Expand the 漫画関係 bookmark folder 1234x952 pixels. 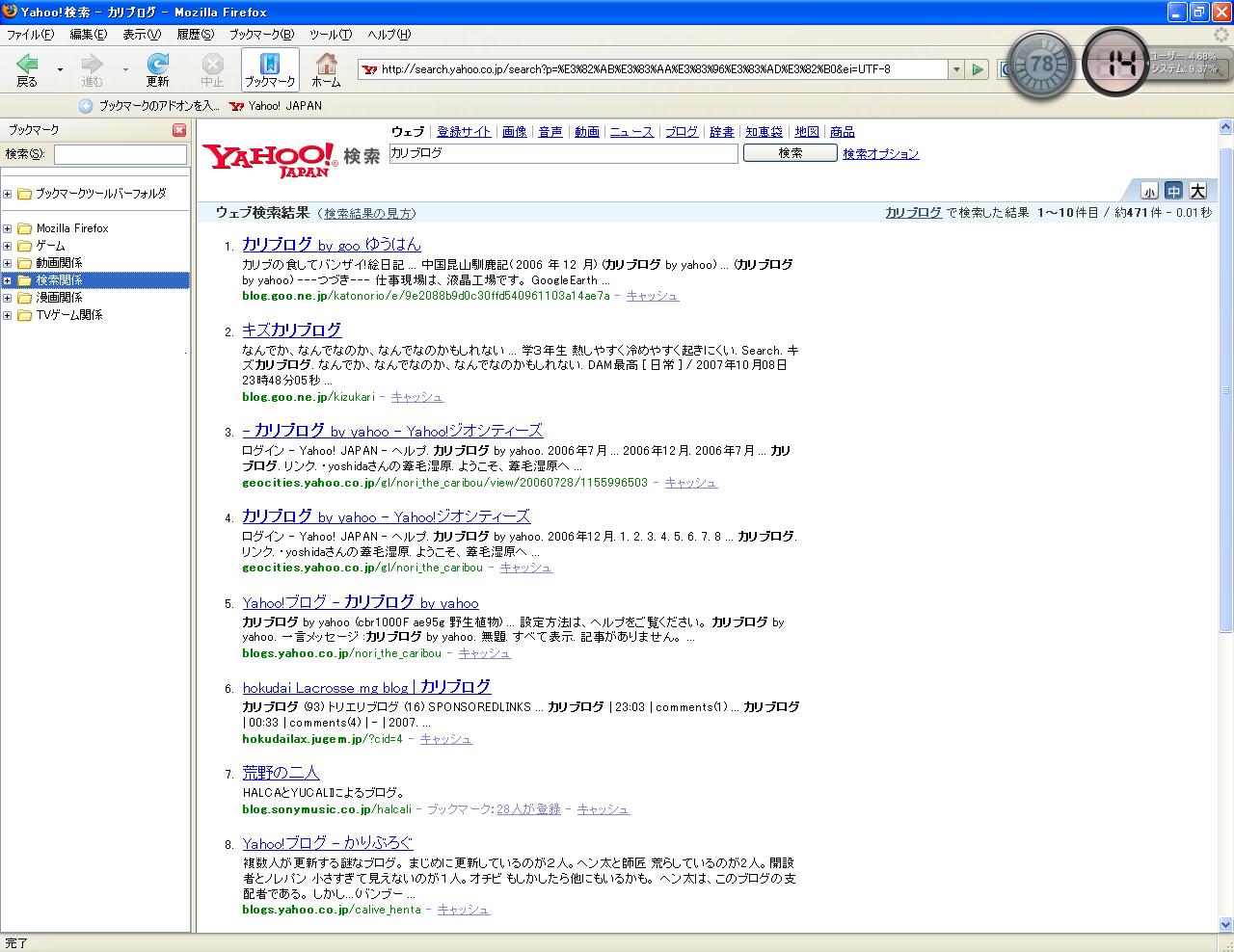(x=8, y=298)
